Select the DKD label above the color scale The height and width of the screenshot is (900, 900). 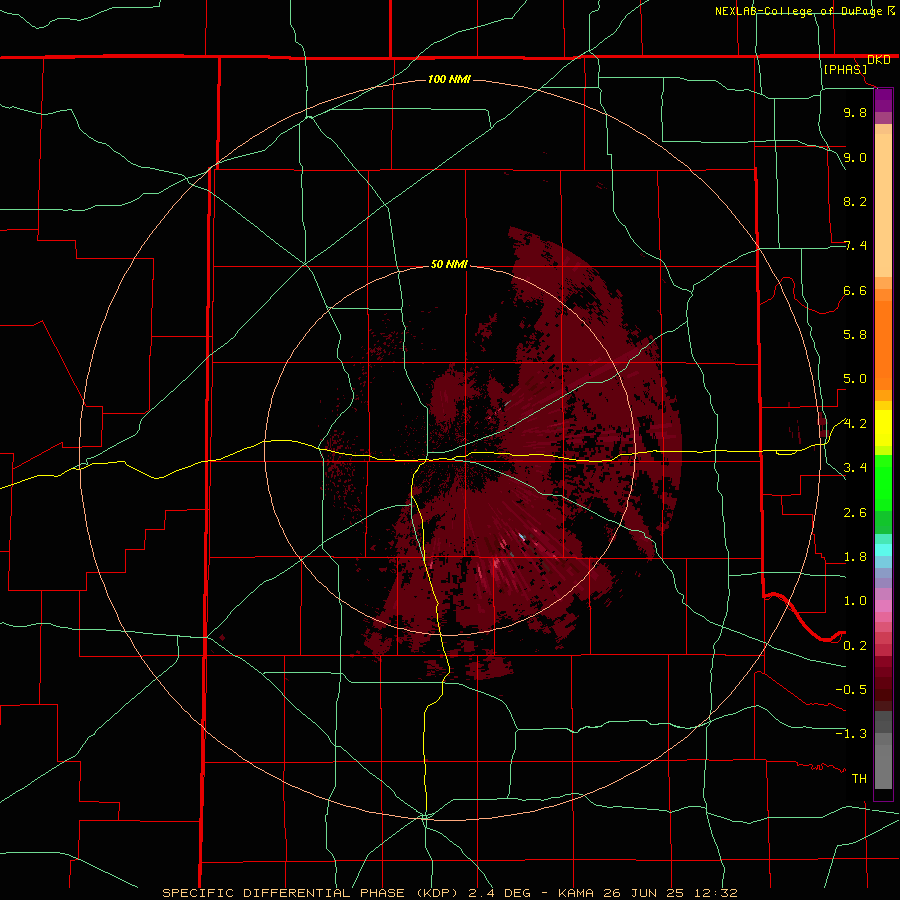tap(879, 60)
